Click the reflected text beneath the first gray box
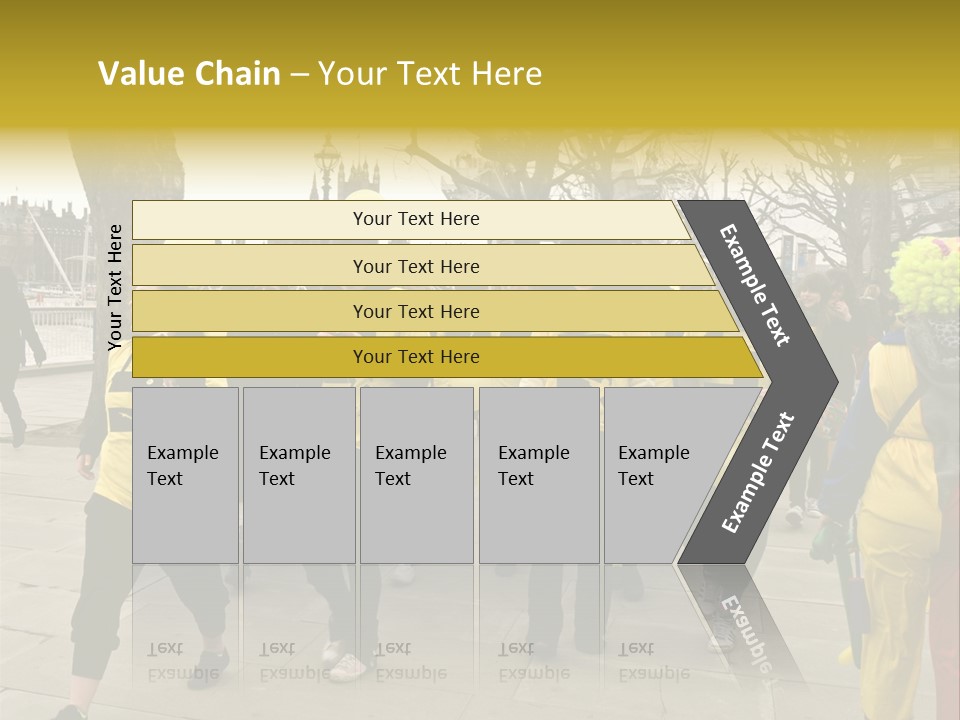The image size is (960, 720). pyautogui.click(x=183, y=662)
